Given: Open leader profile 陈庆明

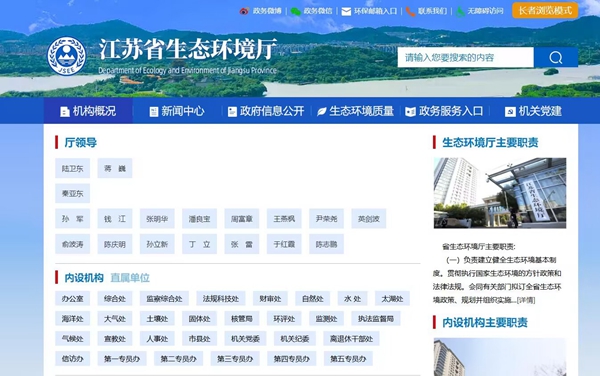Looking at the screenshot, I should (x=115, y=244).
